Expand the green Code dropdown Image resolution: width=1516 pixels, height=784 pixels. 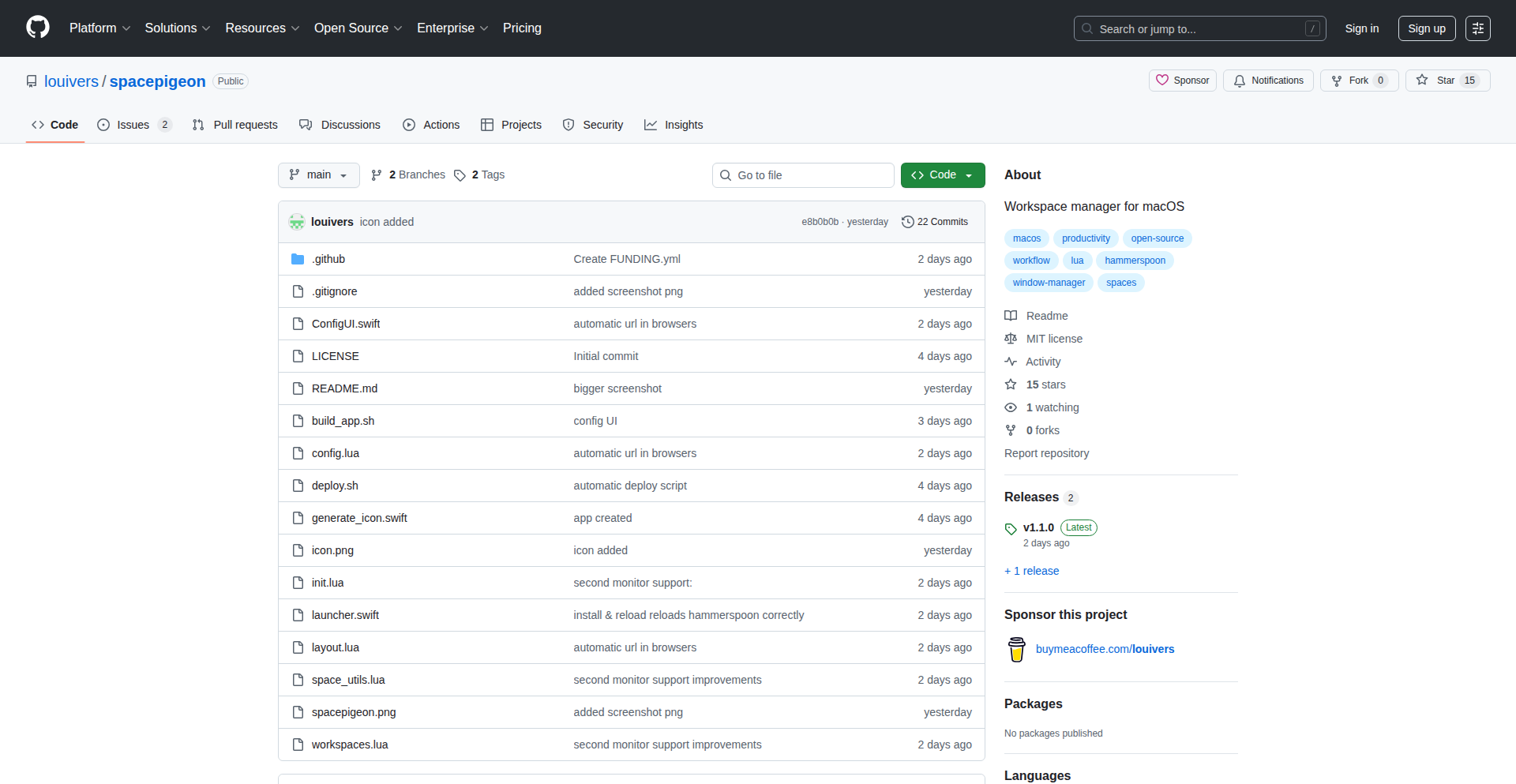(x=943, y=175)
